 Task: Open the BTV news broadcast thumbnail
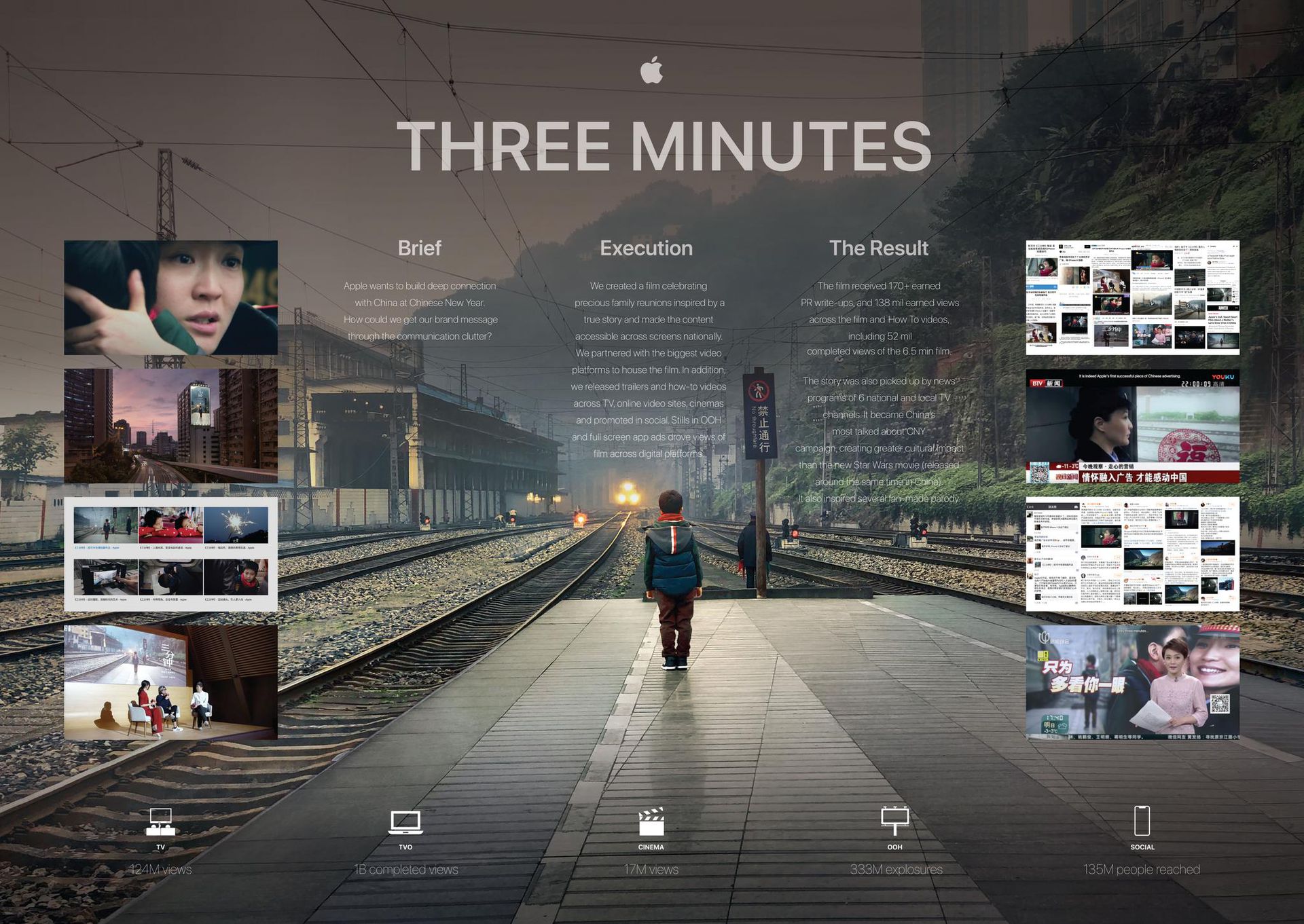pyautogui.click(x=1132, y=426)
